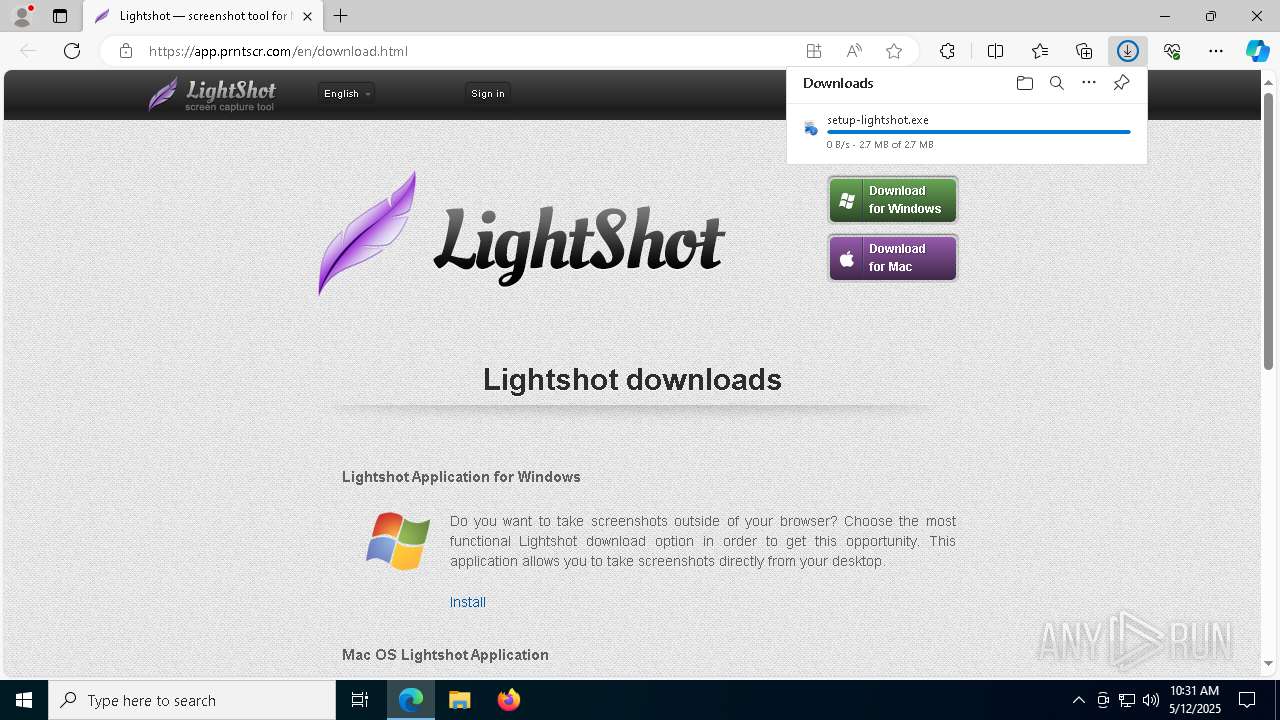The image size is (1280, 720).
Task: Open browser Extensions icon
Action: click(947, 51)
